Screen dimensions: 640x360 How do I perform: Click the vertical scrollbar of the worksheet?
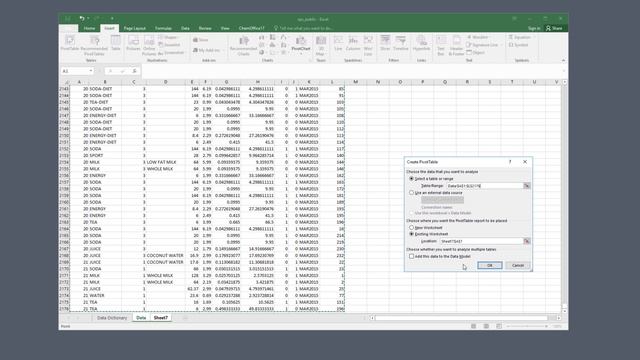tap(564, 196)
